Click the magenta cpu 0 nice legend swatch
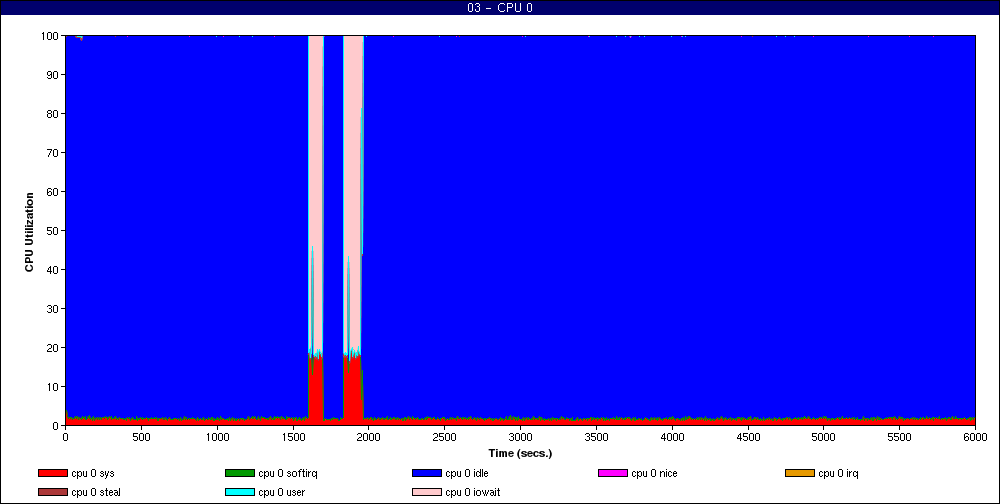This screenshot has width=1000, height=504. click(613, 473)
